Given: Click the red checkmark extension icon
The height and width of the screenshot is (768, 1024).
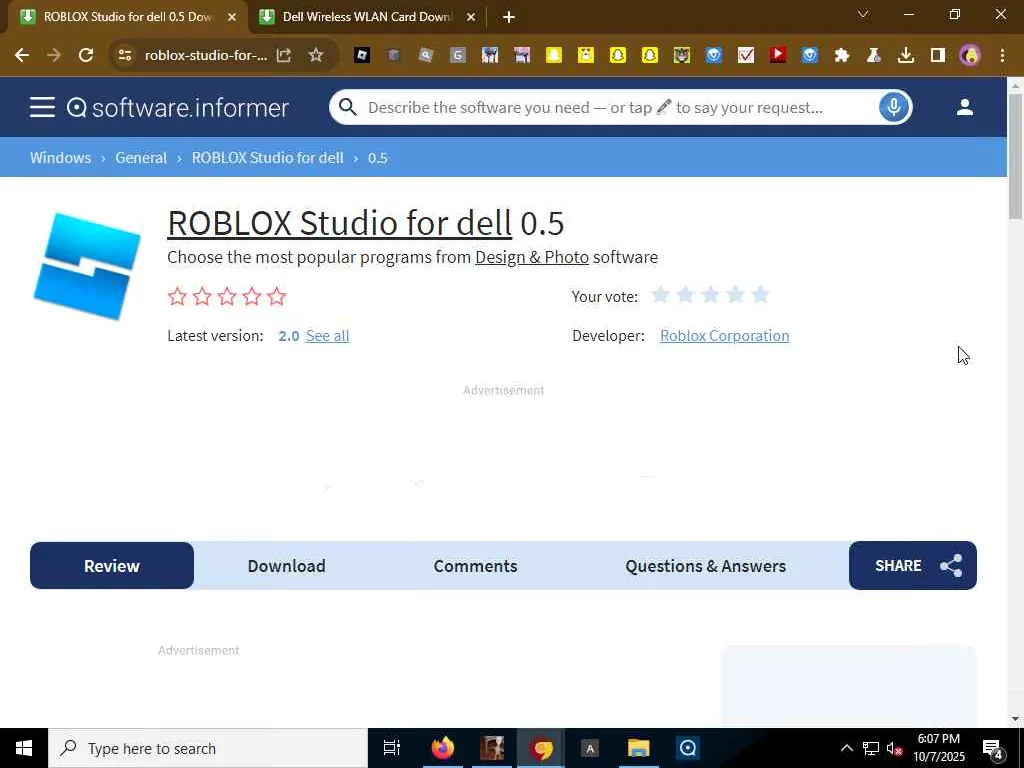Looking at the screenshot, I should coord(745,56).
